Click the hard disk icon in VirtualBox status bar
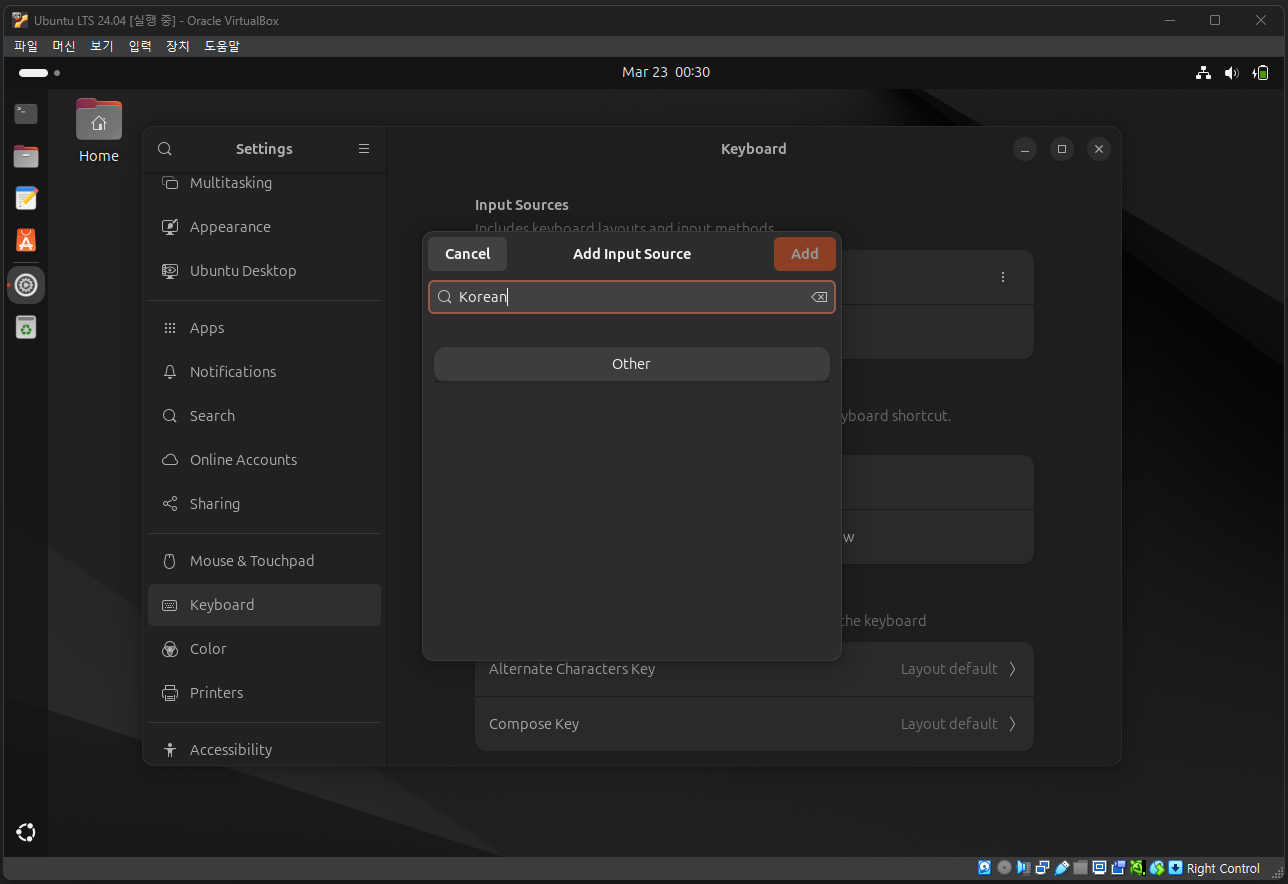Image resolution: width=1288 pixels, height=884 pixels. (984, 868)
